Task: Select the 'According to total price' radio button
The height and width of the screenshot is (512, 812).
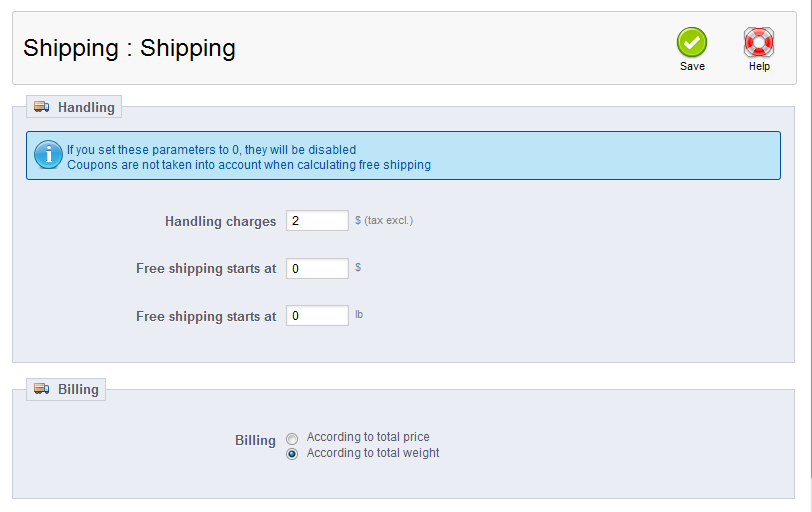Action: coord(292,438)
